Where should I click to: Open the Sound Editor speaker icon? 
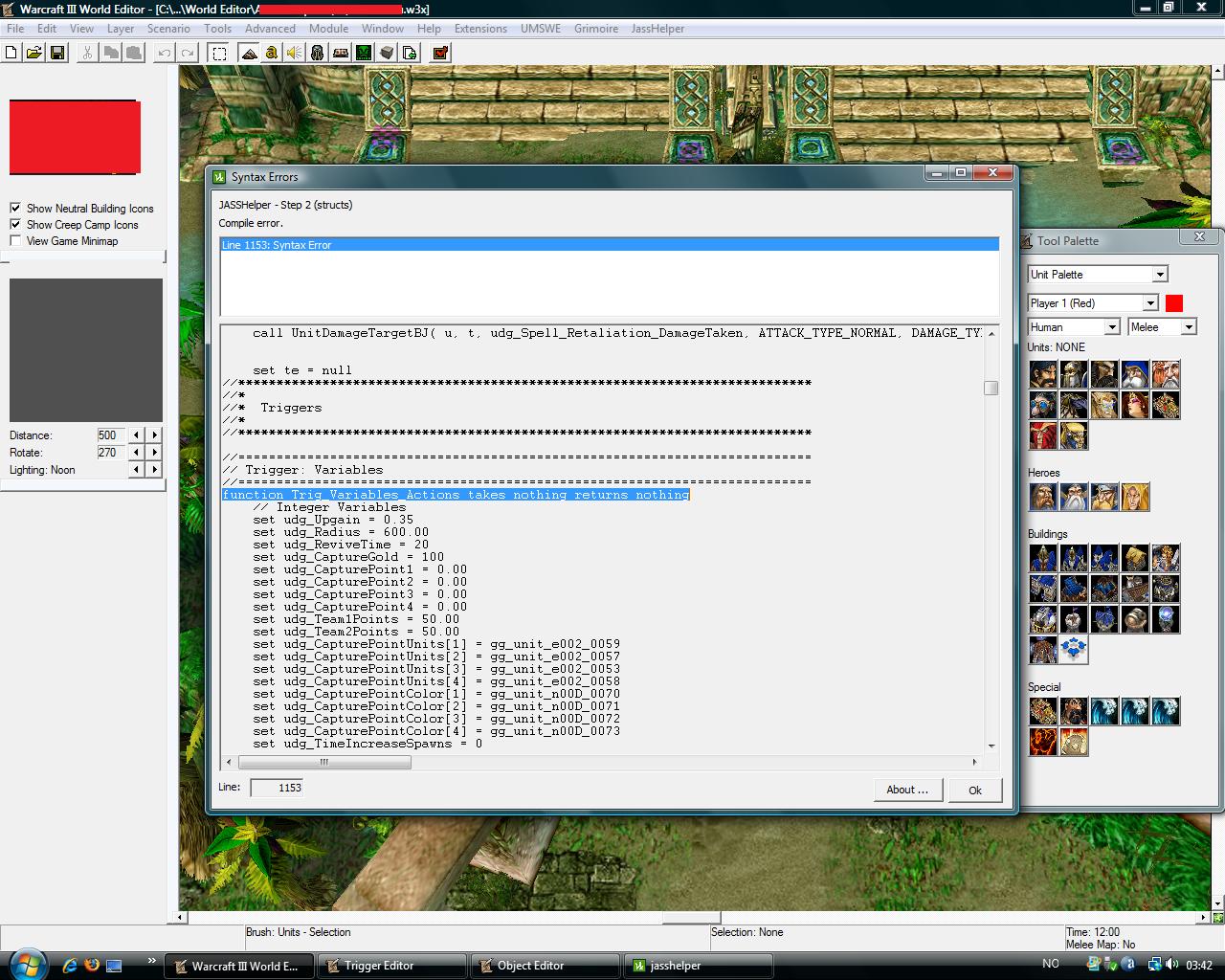pyautogui.click(x=295, y=53)
